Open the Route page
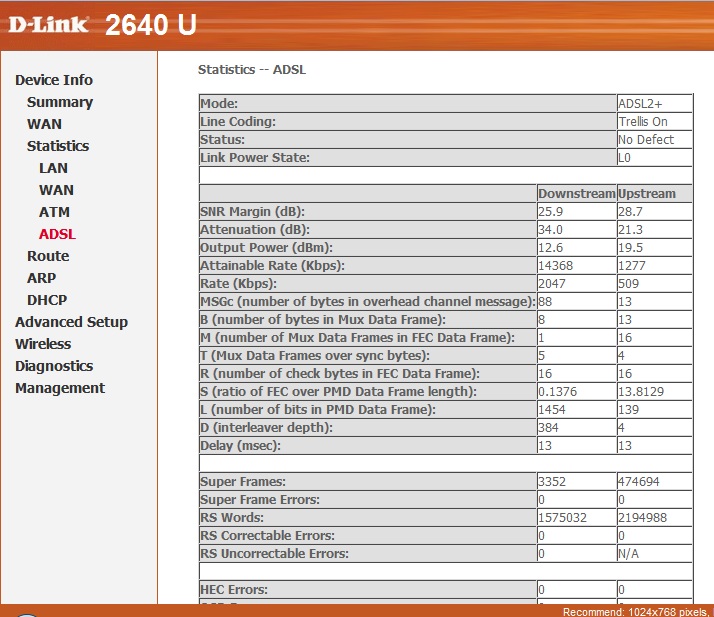The image size is (714, 617). (48, 256)
